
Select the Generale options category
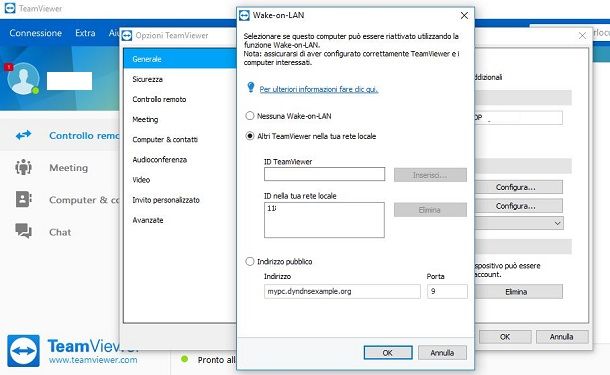point(180,59)
